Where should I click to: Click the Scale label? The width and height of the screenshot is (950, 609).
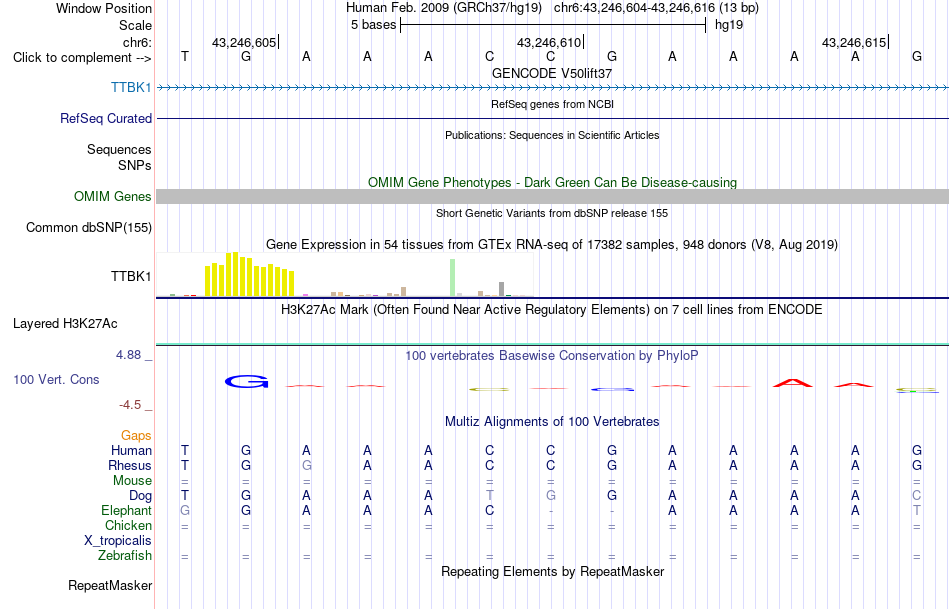[x=135, y=25]
